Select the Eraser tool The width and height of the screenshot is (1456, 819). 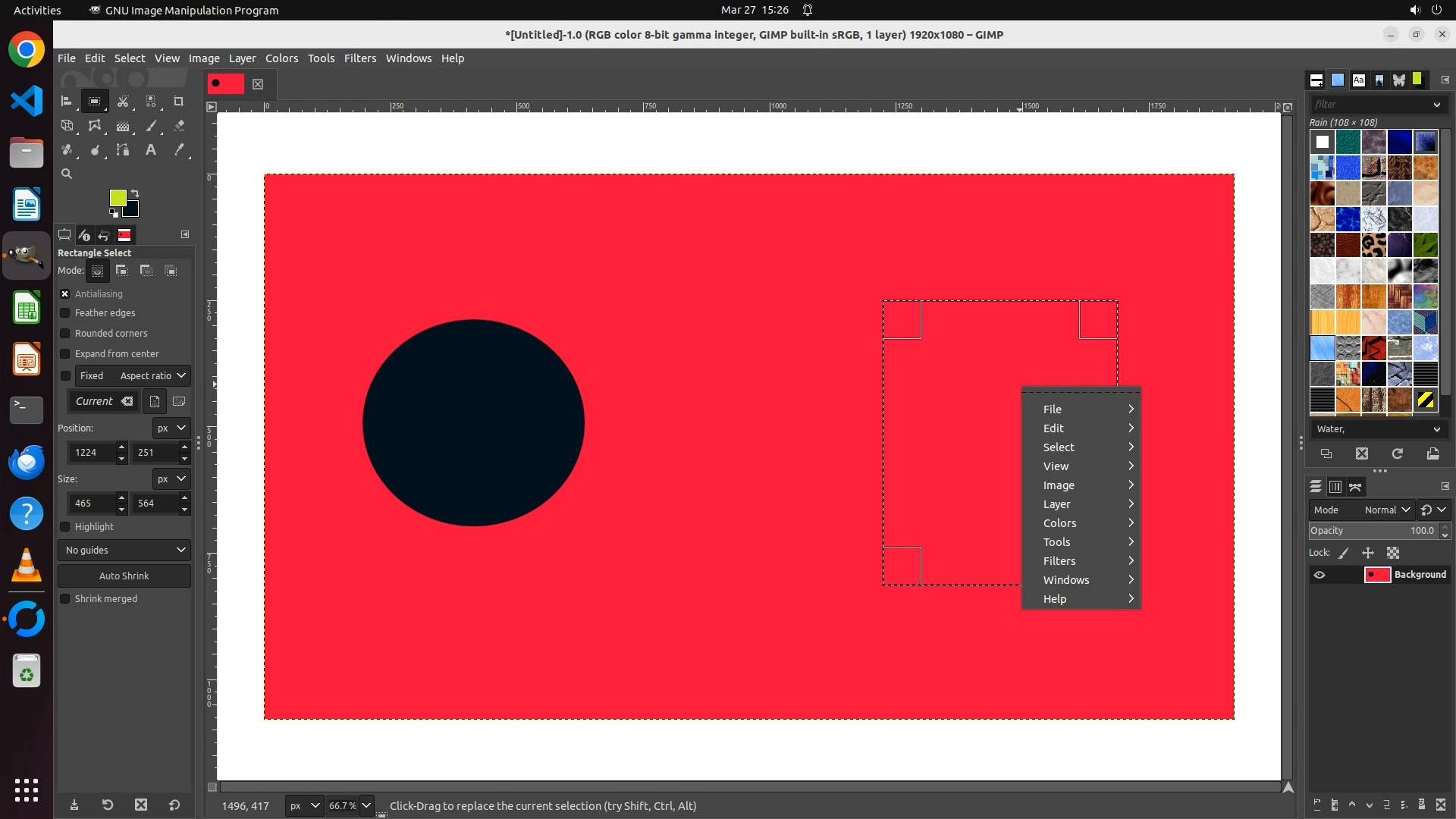tap(179, 126)
